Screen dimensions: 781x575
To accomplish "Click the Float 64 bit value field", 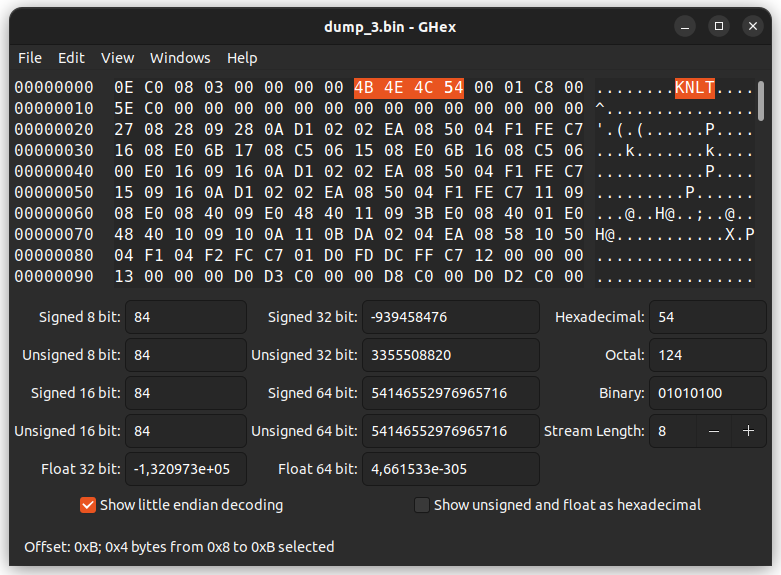I will [x=450, y=469].
